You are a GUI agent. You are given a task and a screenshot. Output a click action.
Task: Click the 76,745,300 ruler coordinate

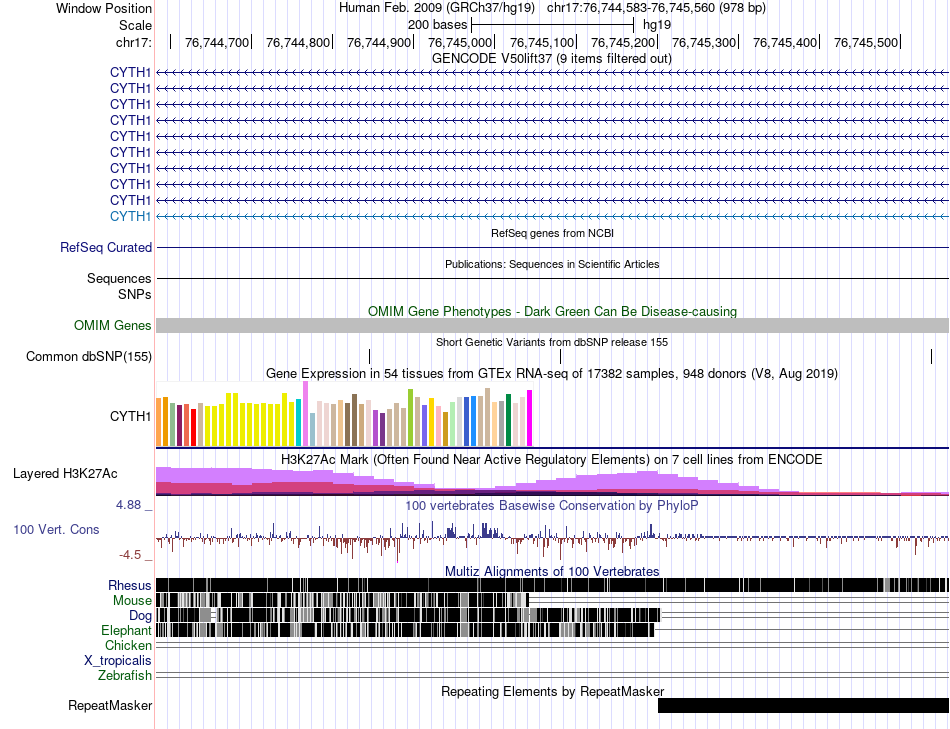(704, 42)
